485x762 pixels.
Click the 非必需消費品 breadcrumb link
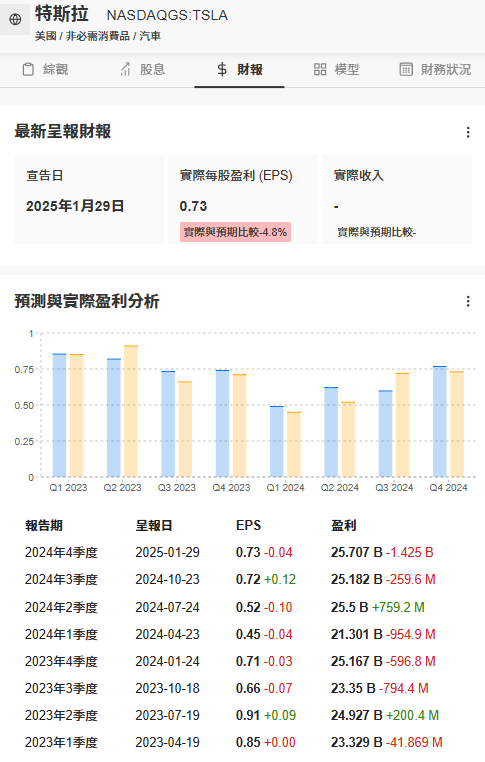pyautogui.click(x=98, y=36)
